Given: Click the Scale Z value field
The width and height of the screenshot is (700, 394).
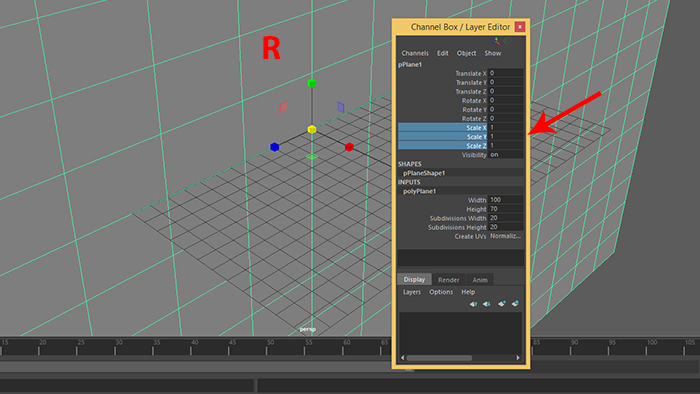Looking at the screenshot, I should pyautogui.click(x=505, y=145).
